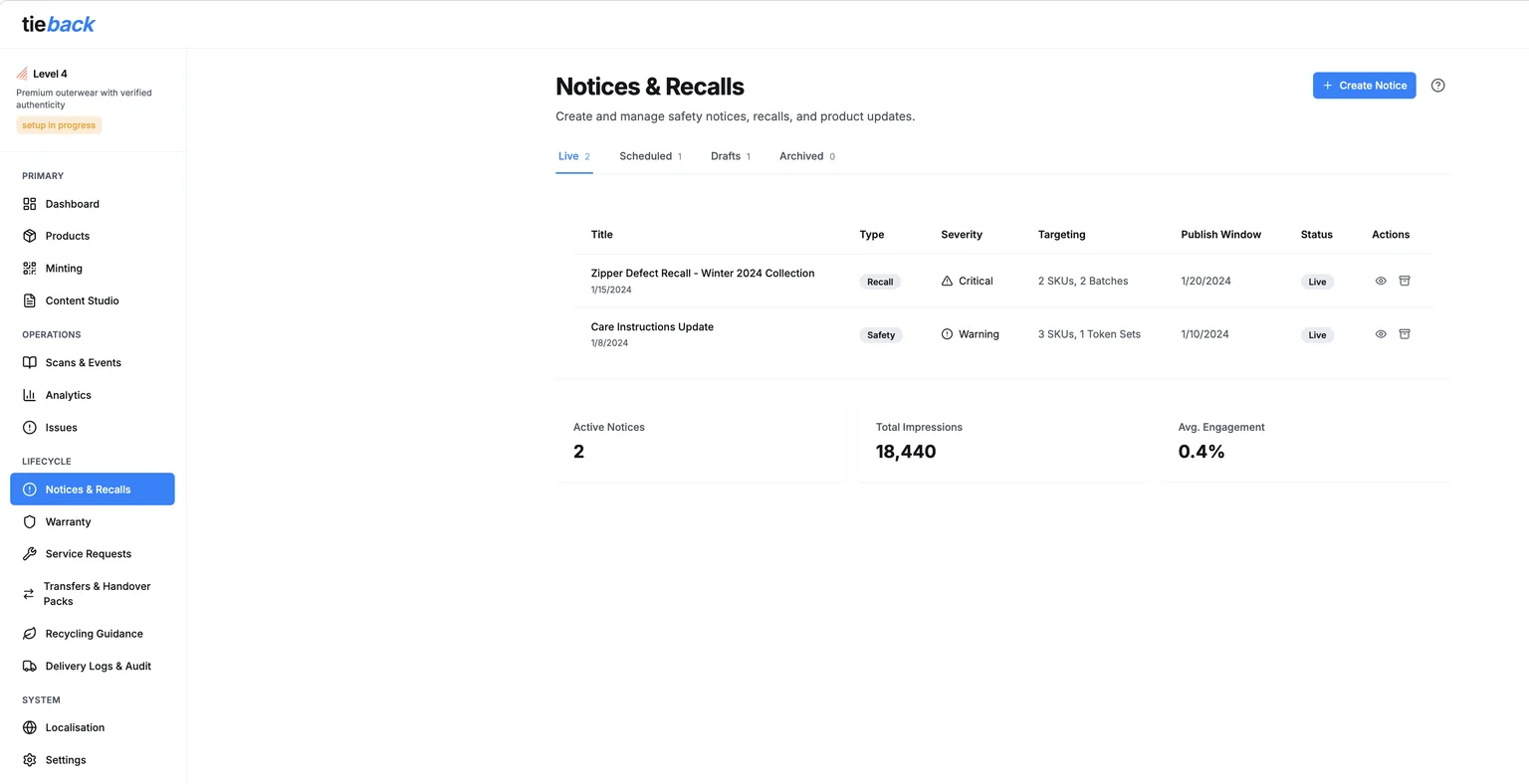The height and width of the screenshot is (784, 1529).
Task: Open Delivery Logs & Audit
Action: pyautogui.click(x=98, y=666)
